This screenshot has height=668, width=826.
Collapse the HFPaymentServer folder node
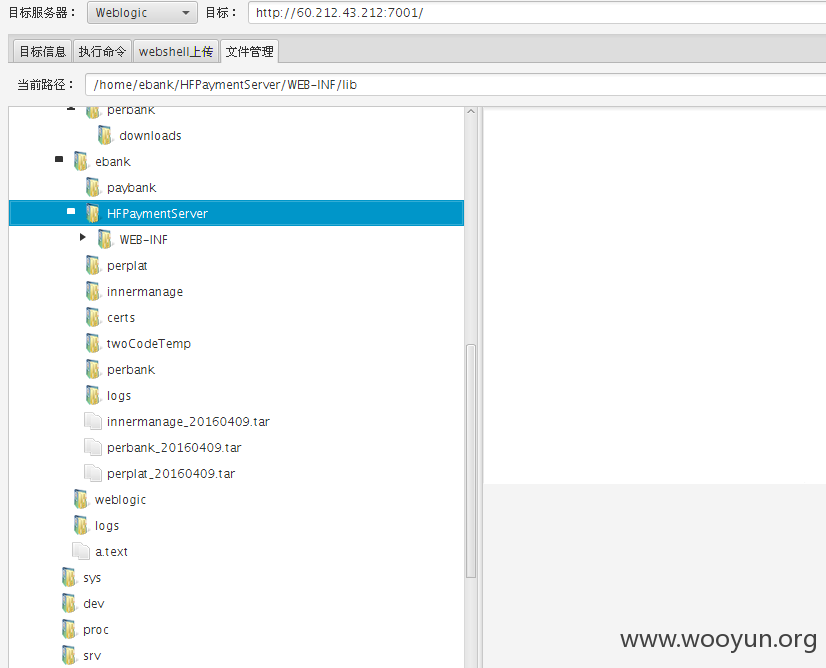(71, 211)
